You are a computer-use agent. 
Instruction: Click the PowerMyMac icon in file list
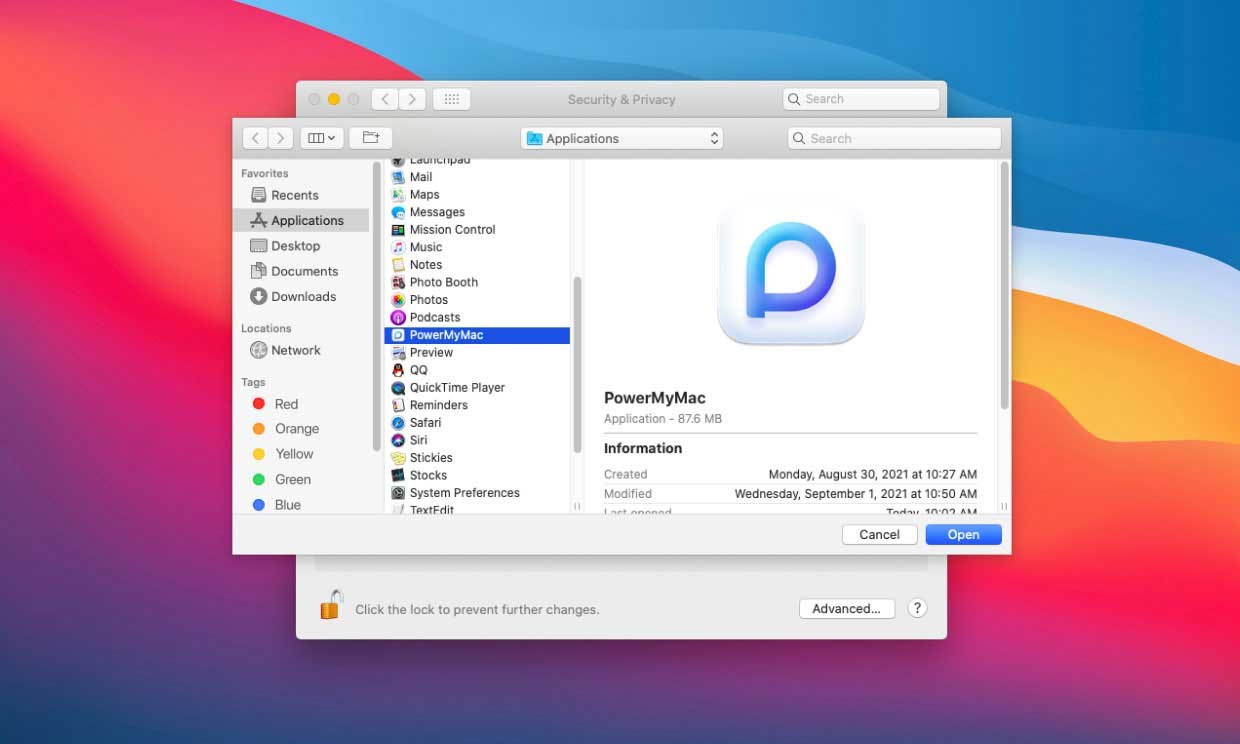398,335
